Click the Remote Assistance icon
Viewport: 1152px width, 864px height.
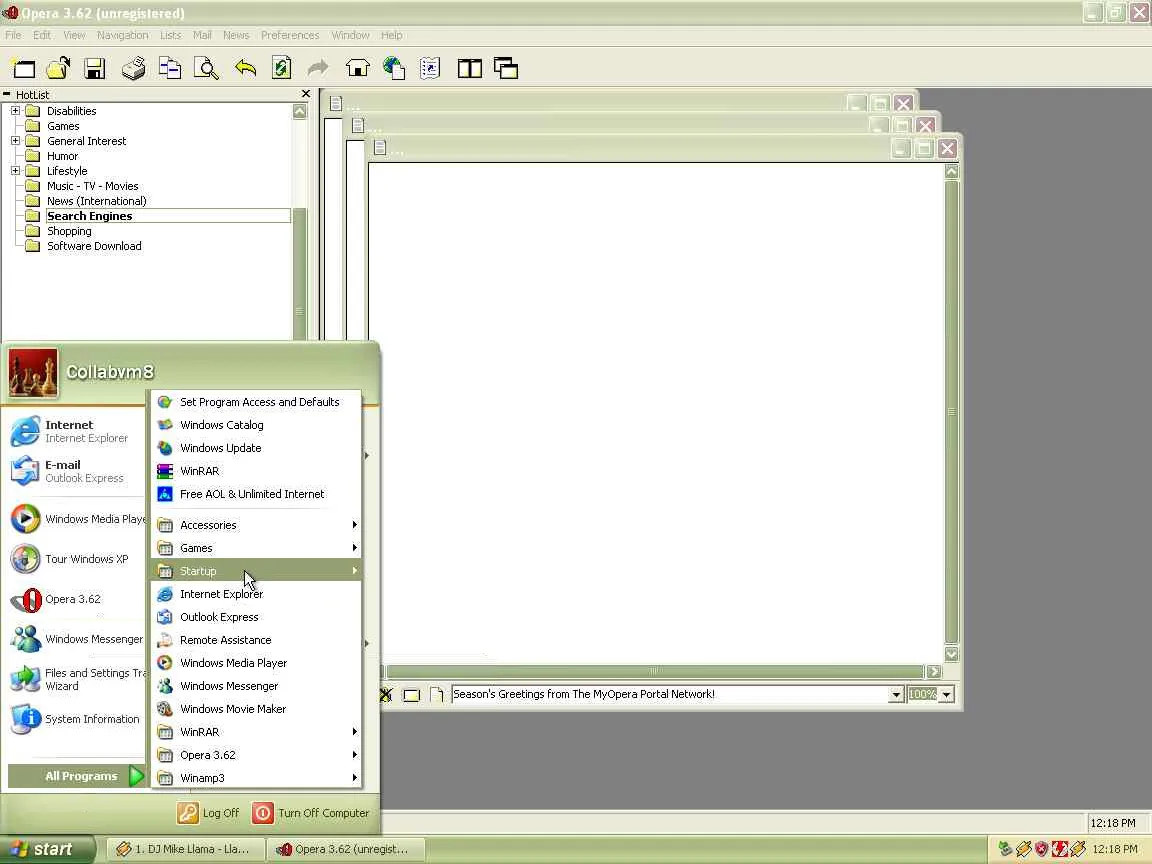(x=165, y=640)
